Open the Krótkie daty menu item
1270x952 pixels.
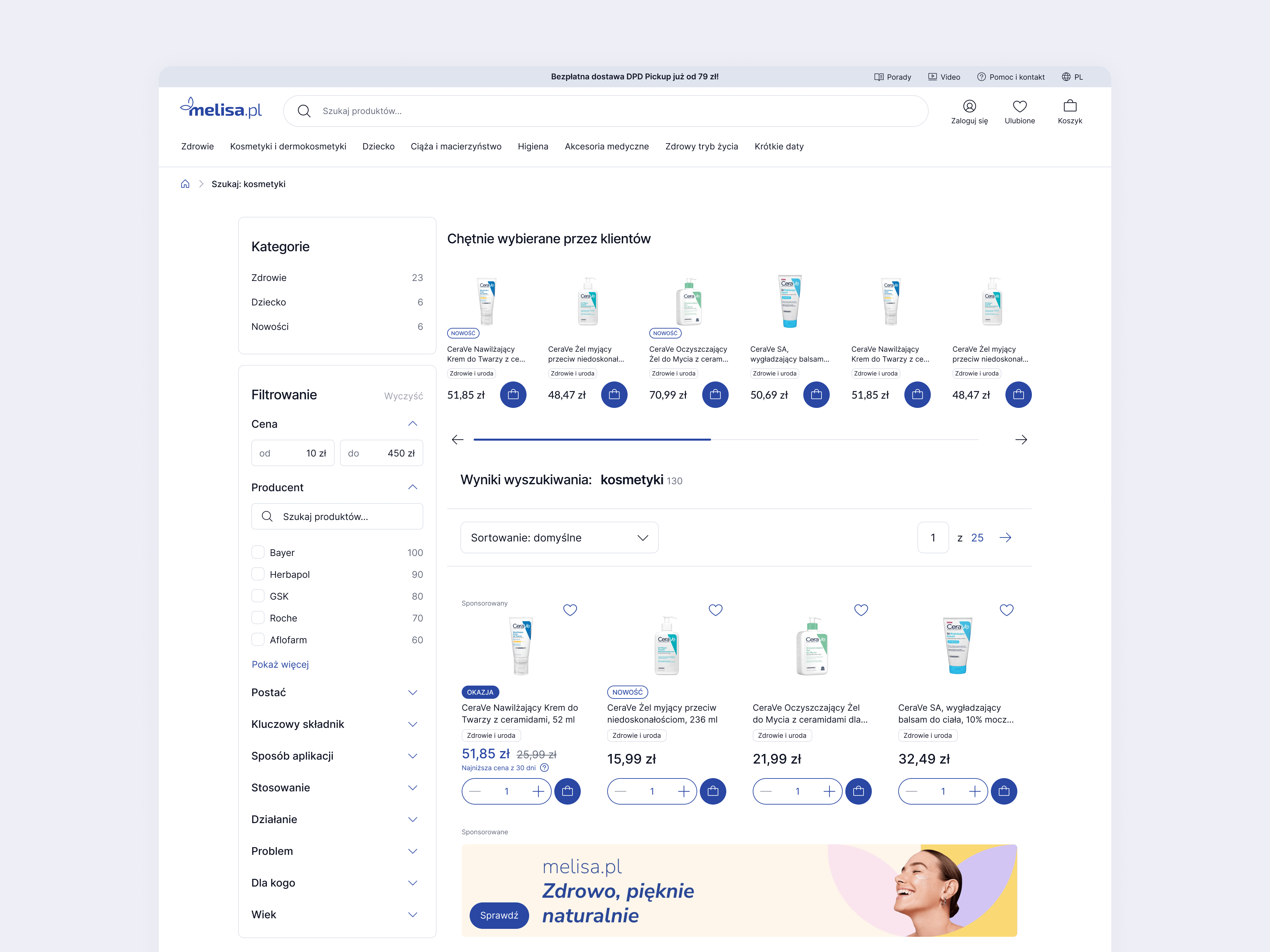click(779, 146)
